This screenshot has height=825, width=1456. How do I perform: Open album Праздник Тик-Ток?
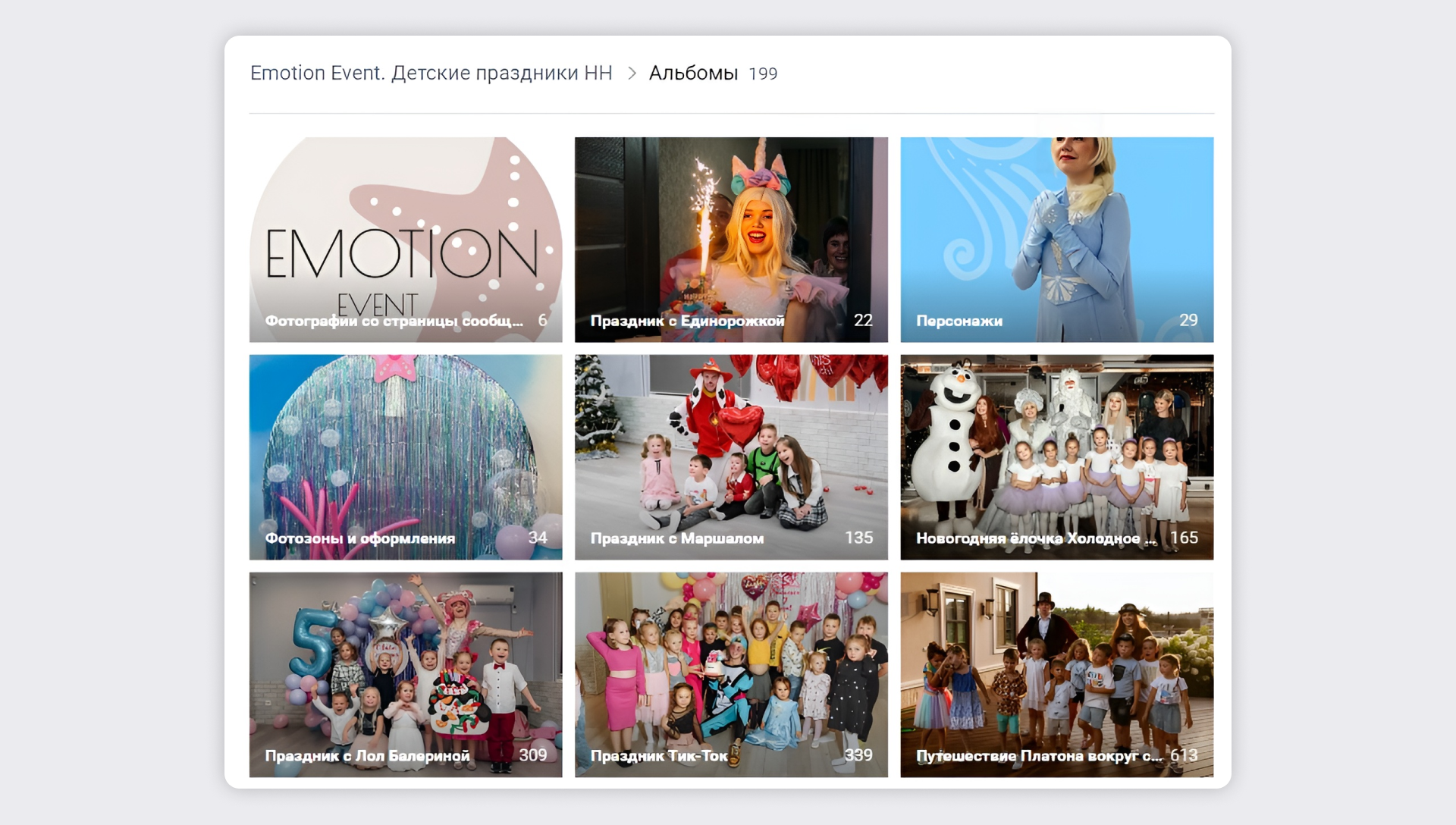[731, 675]
